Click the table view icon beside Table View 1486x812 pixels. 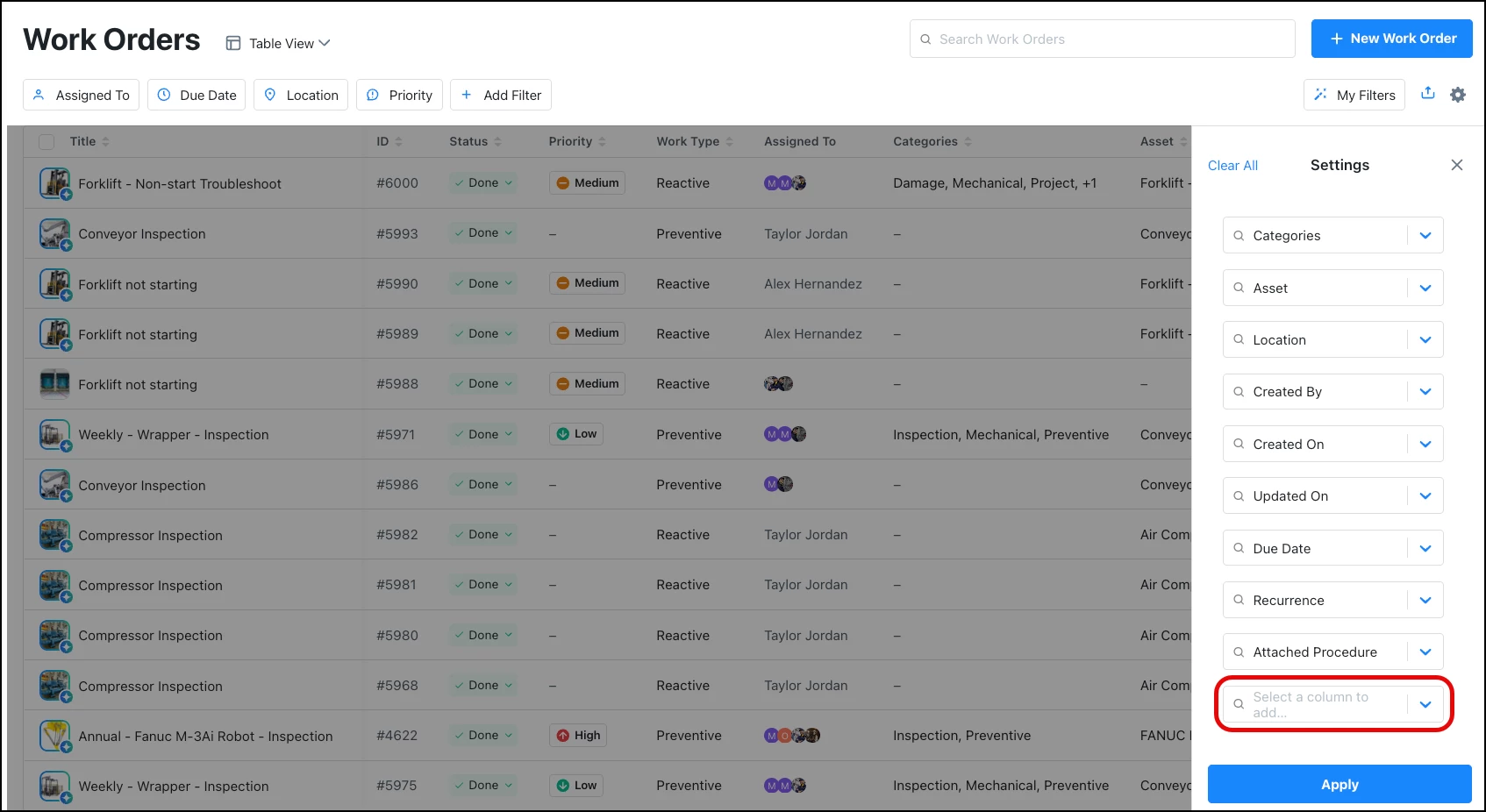pyautogui.click(x=233, y=43)
